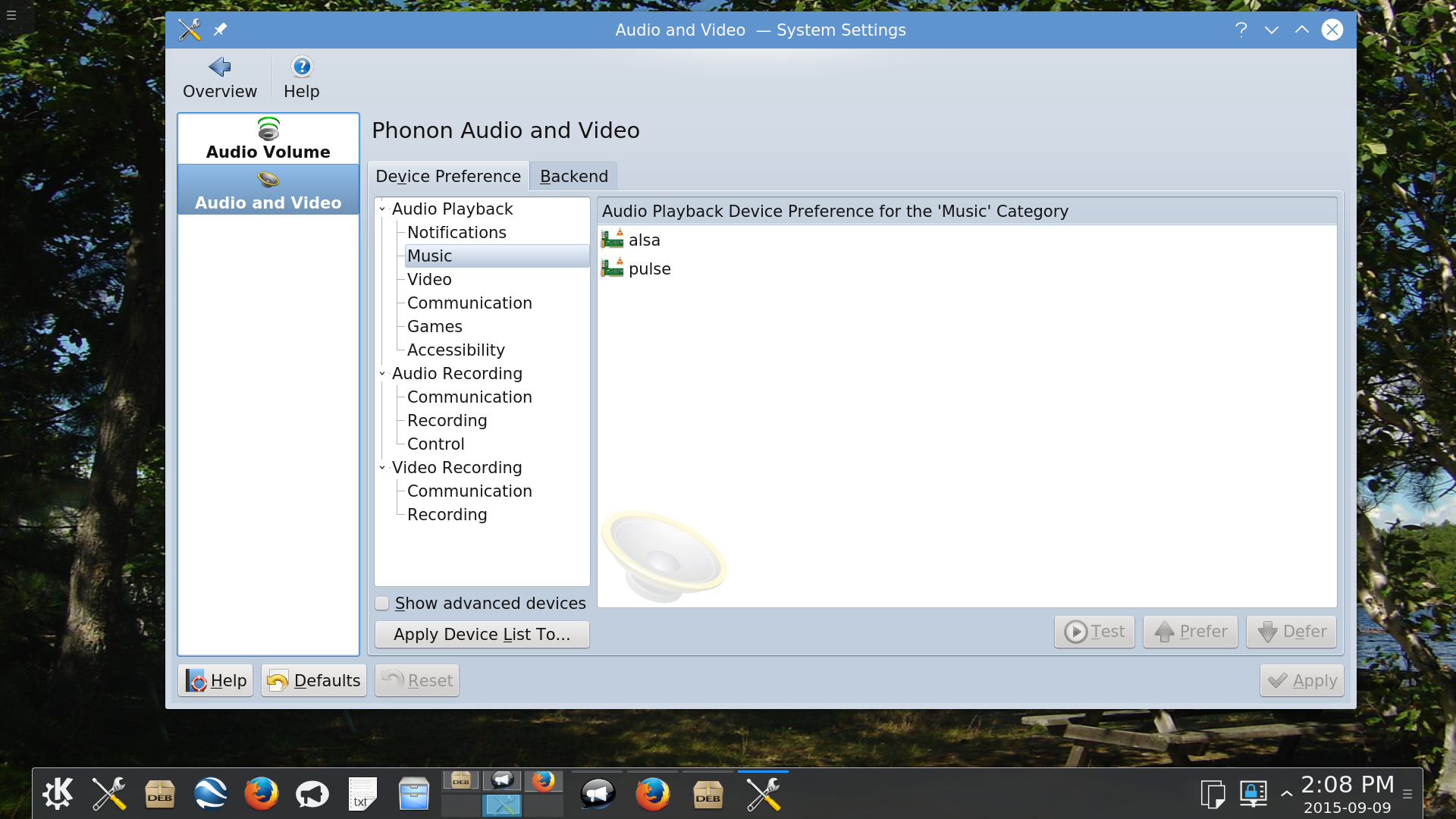This screenshot has width=1456, height=819.
Task: Open the file cabinet file manager
Action: (414, 794)
